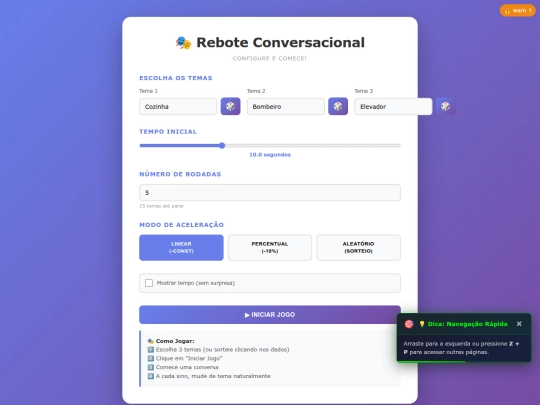Randomize Tema 1 with its dice button

230,106
